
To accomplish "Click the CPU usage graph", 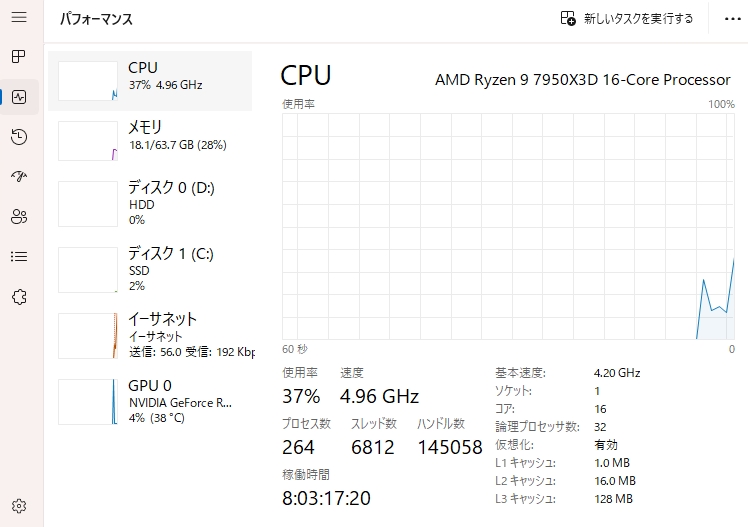I will click(x=508, y=225).
